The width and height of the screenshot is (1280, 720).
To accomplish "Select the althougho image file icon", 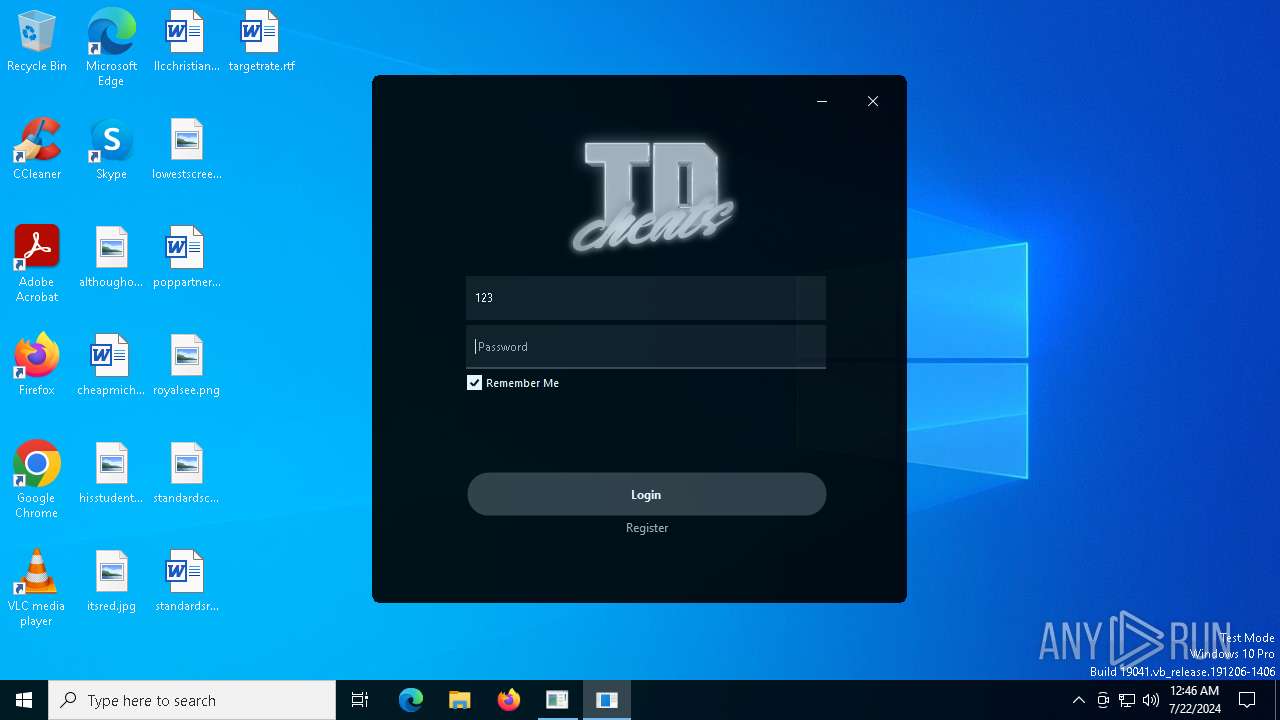I will [x=111, y=258].
